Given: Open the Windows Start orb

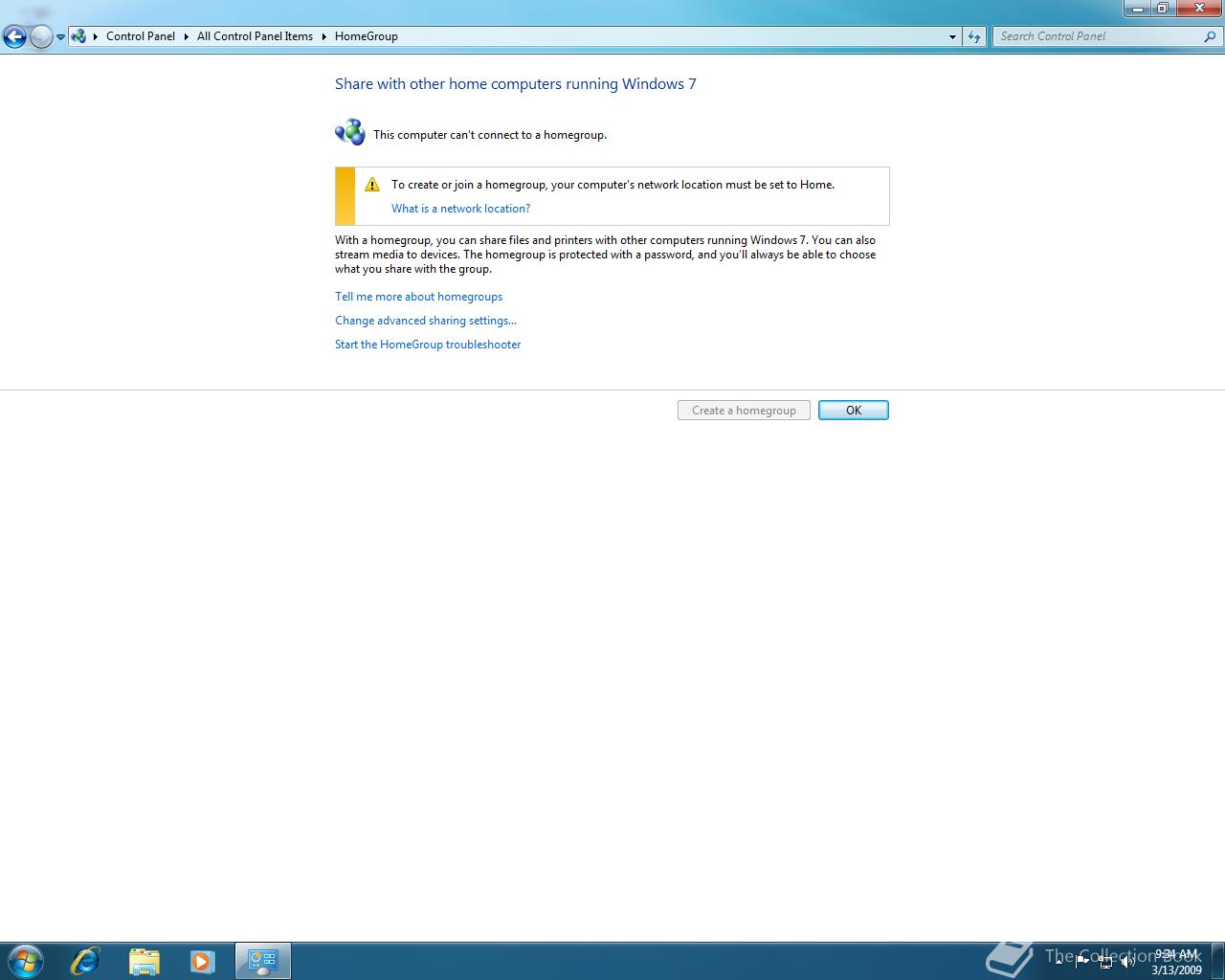Looking at the screenshot, I should point(26,961).
